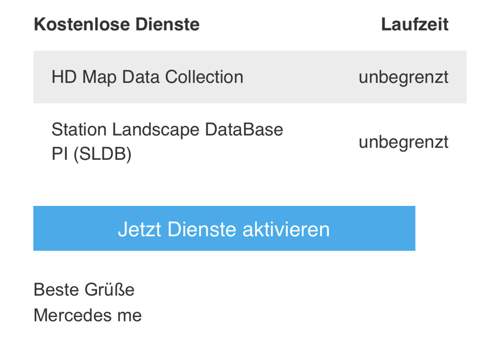500x361 pixels.
Task: Click the word aktivieren on blue button
Action: tap(286, 229)
